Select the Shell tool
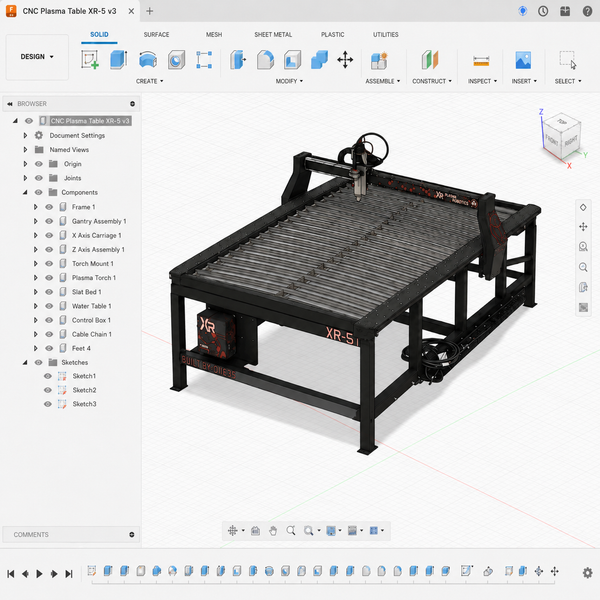 [x=292, y=60]
